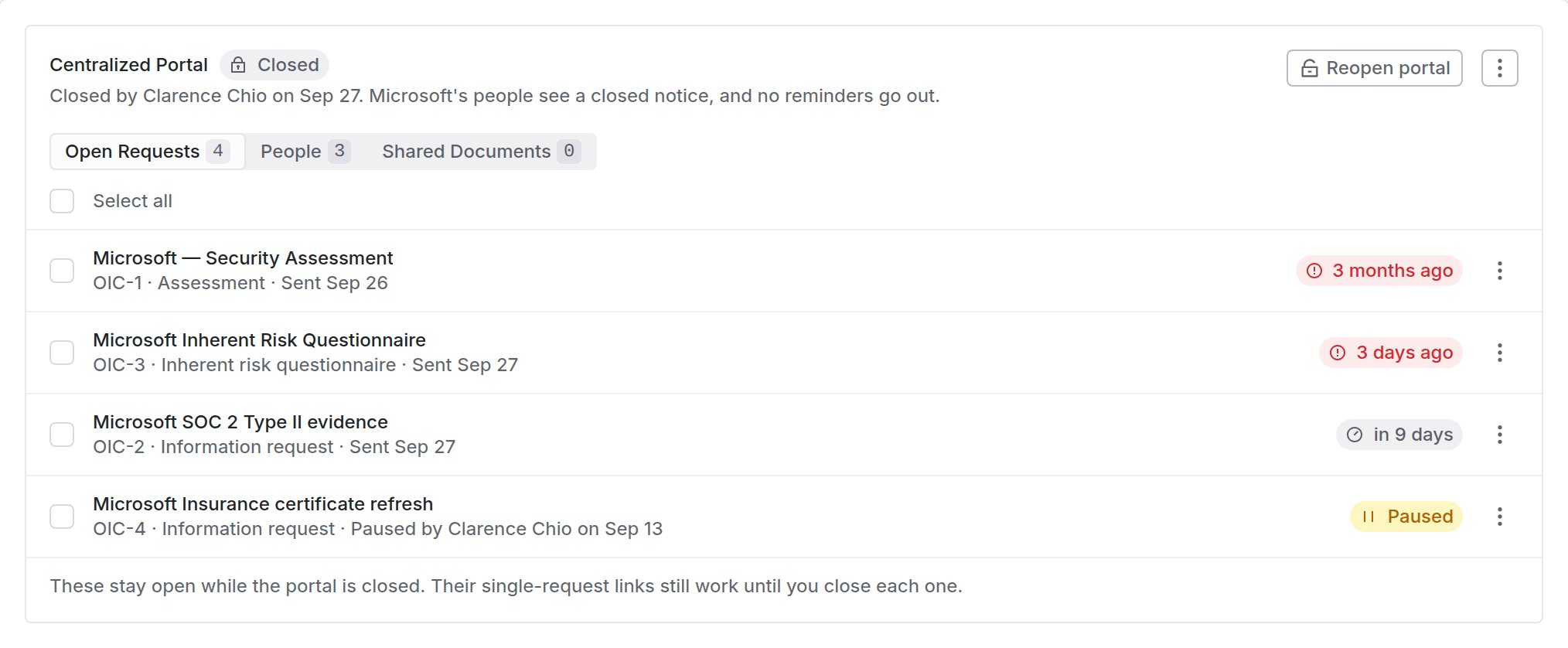The image size is (1568, 648).
Task: Tick the Select all checkbox
Action: tap(62, 201)
